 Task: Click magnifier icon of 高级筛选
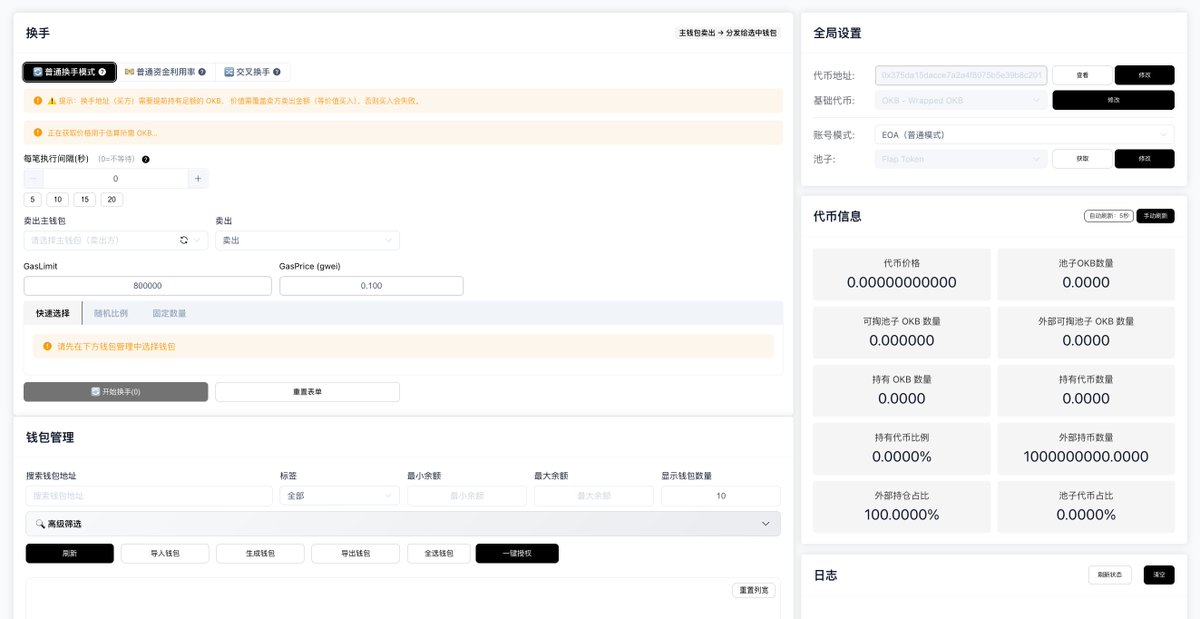(x=40, y=524)
